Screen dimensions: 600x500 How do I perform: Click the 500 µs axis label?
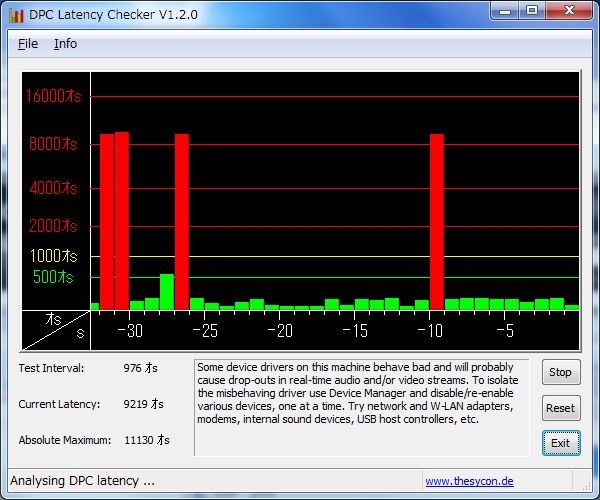pos(53,277)
